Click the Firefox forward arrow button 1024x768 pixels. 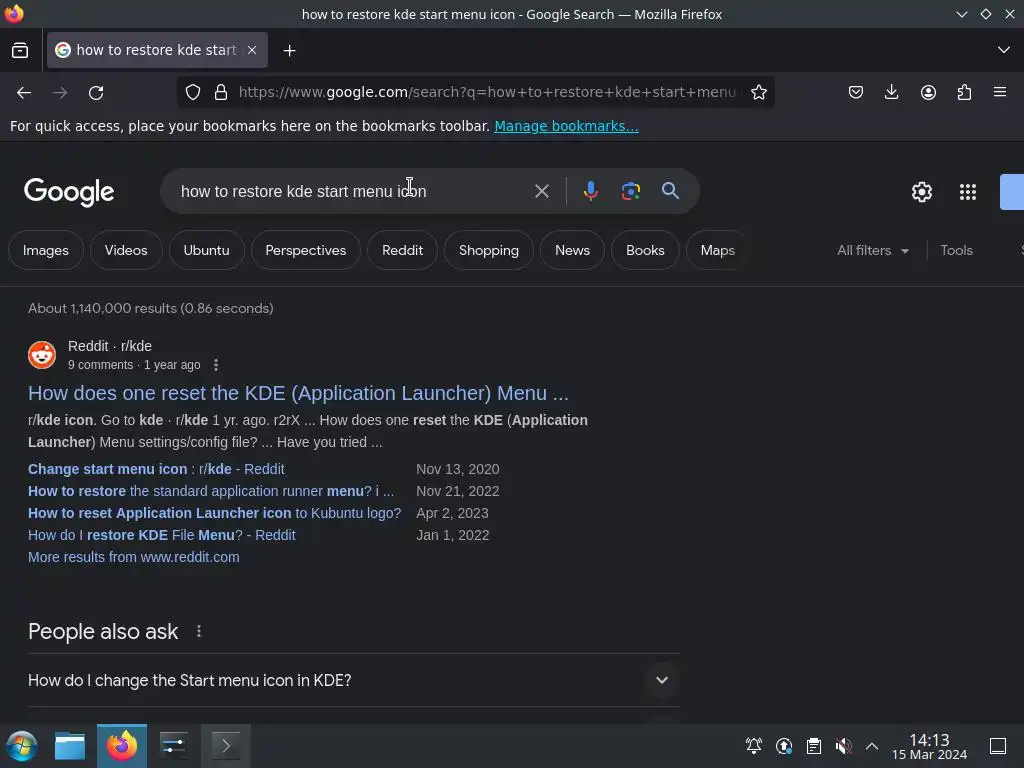(60, 93)
